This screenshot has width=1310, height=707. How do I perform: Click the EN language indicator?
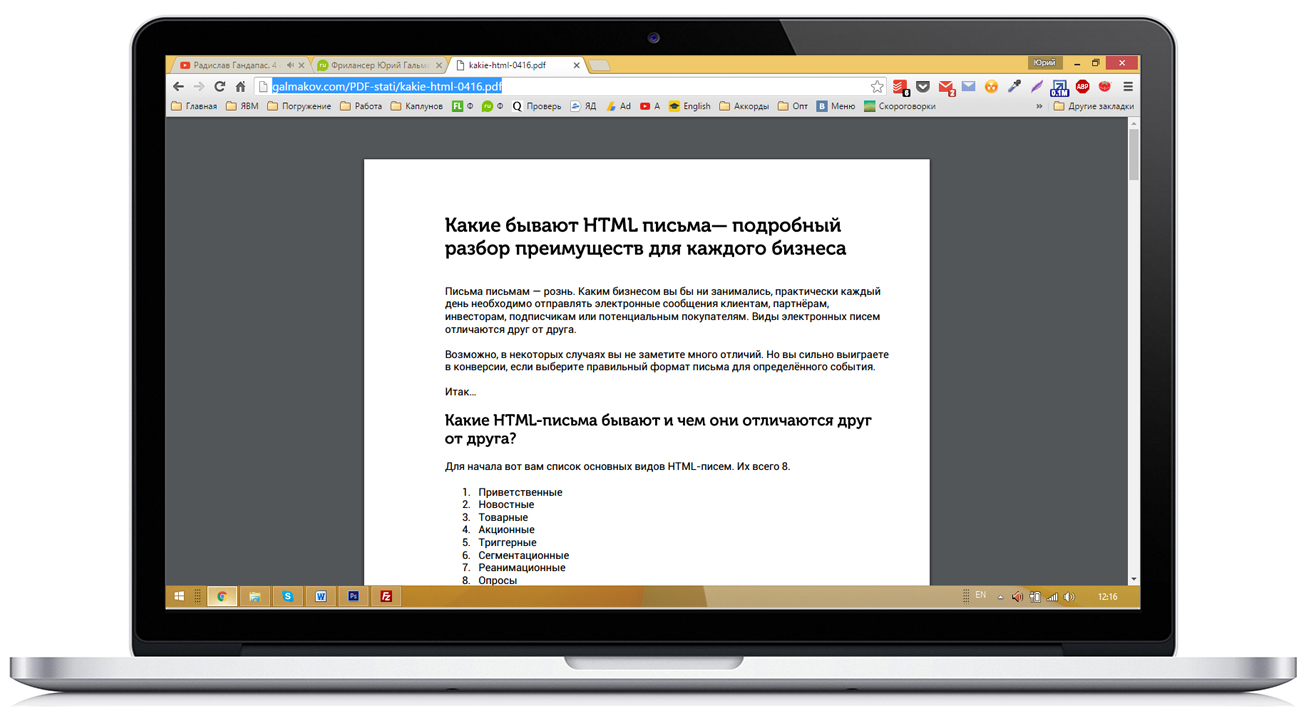[980, 596]
